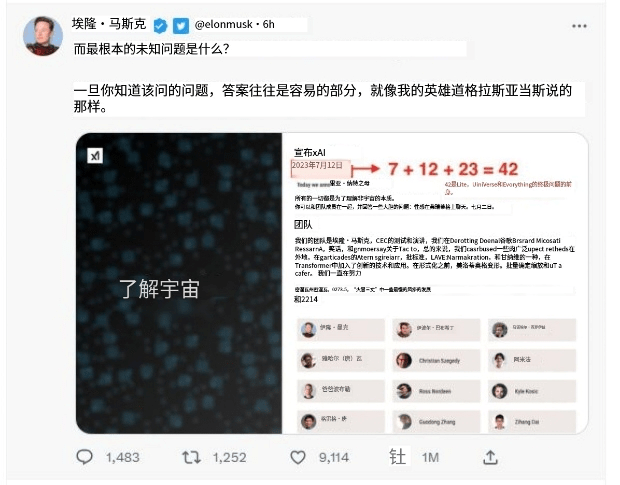
Task: Click the 埃隆·马斯克 display name
Action: [109, 24]
